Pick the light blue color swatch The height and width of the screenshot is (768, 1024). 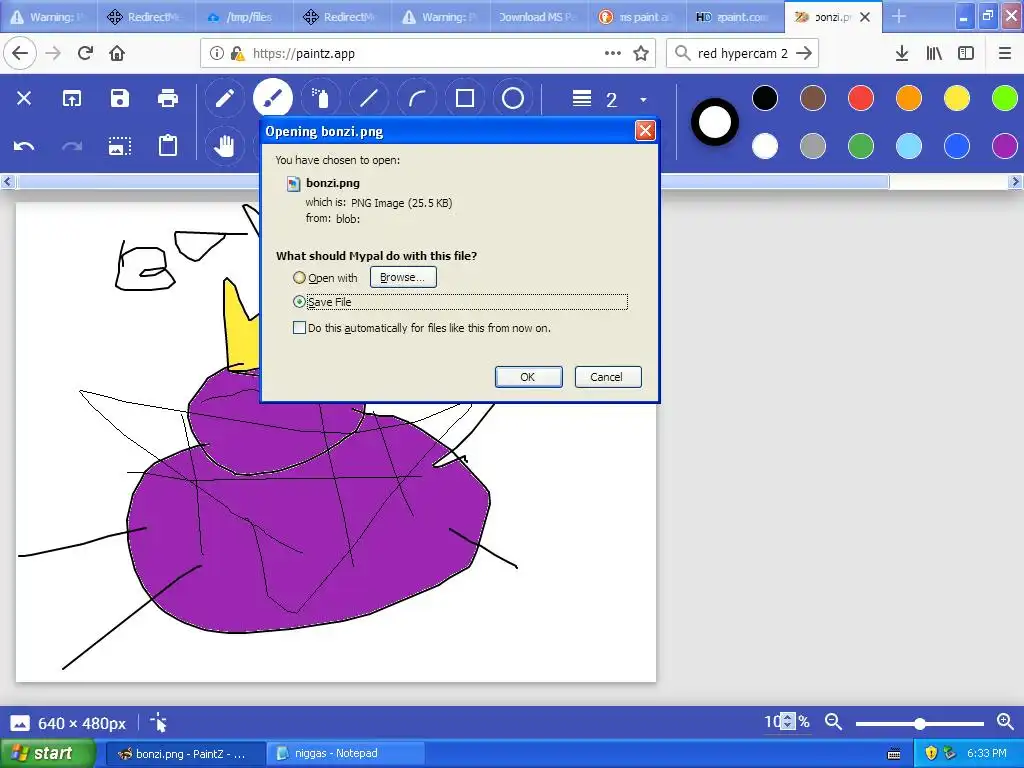tap(909, 146)
